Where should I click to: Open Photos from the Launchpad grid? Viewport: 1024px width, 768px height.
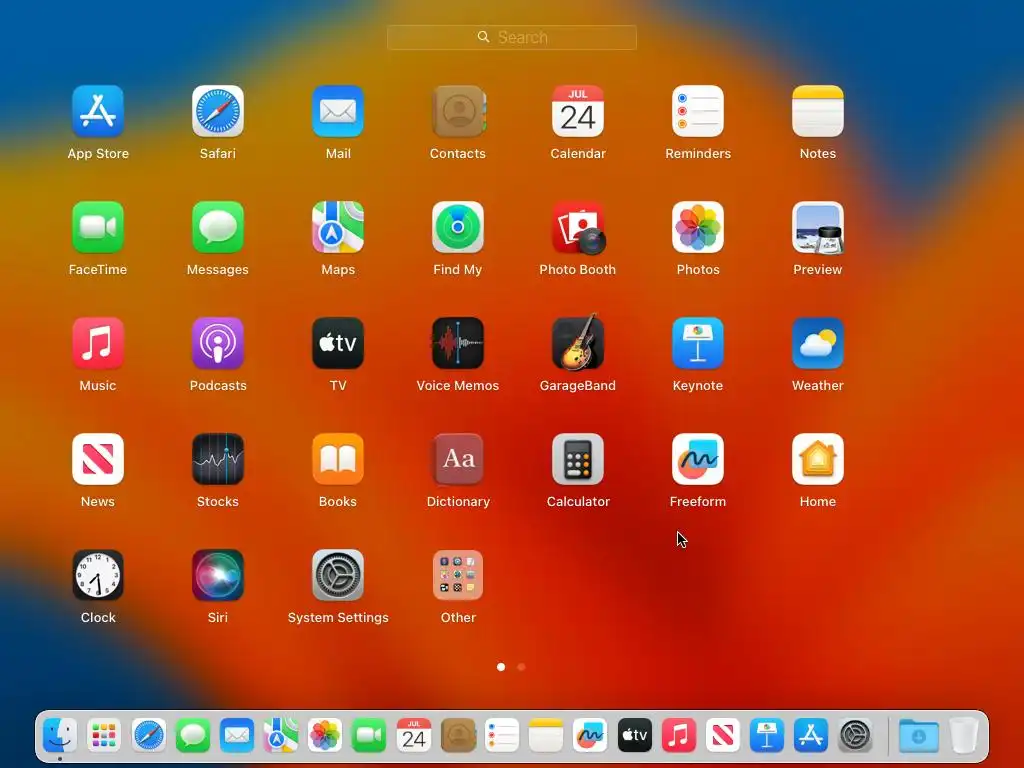(697, 227)
